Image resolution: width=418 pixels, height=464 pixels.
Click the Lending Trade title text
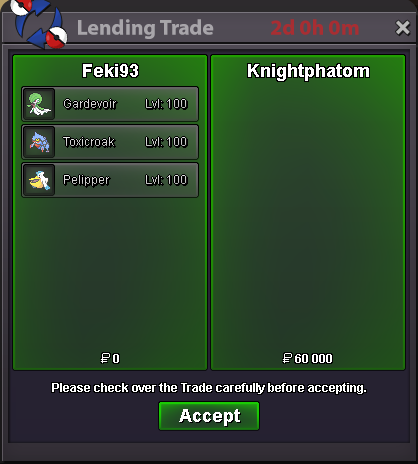pos(145,28)
